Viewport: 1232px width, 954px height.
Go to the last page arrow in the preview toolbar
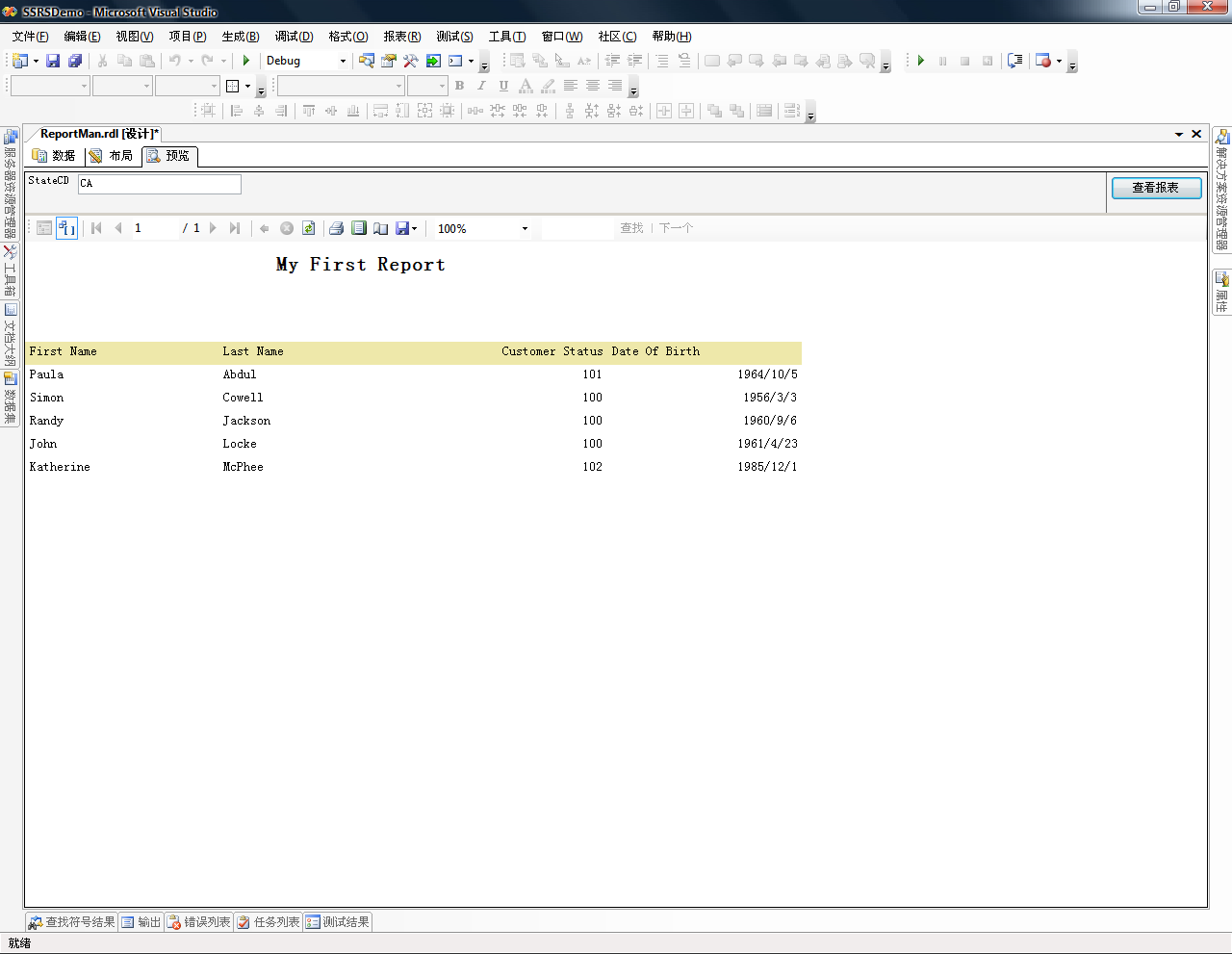pyautogui.click(x=235, y=228)
